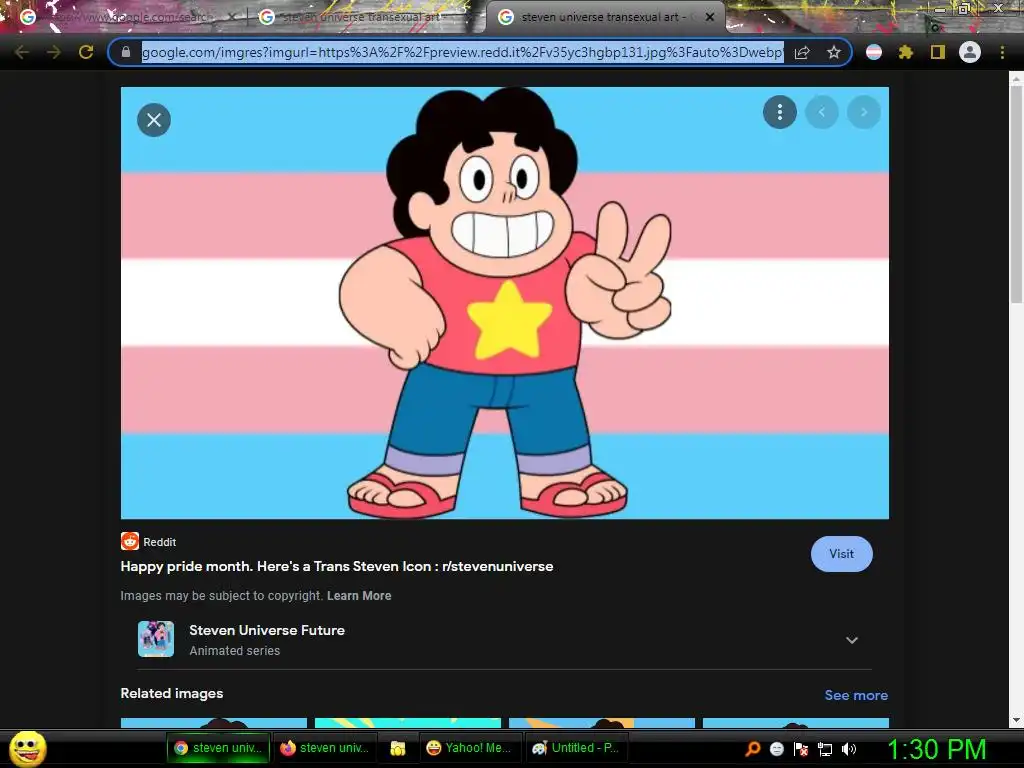Open the Yahoo! Messenger taskbar button
This screenshot has width=1024, height=768.
(x=470, y=748)
